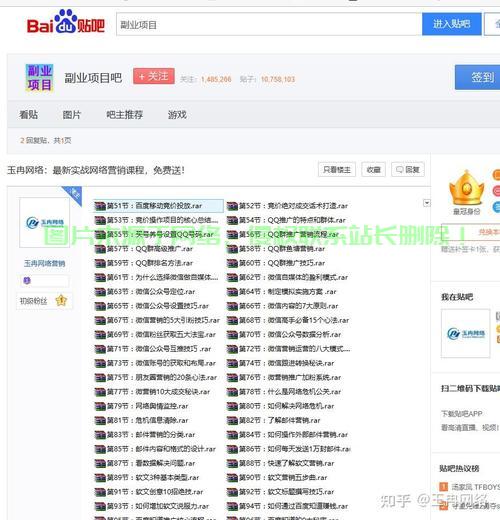
Task: Click the Baidu Tieba logo
Action: pos(66,22)
